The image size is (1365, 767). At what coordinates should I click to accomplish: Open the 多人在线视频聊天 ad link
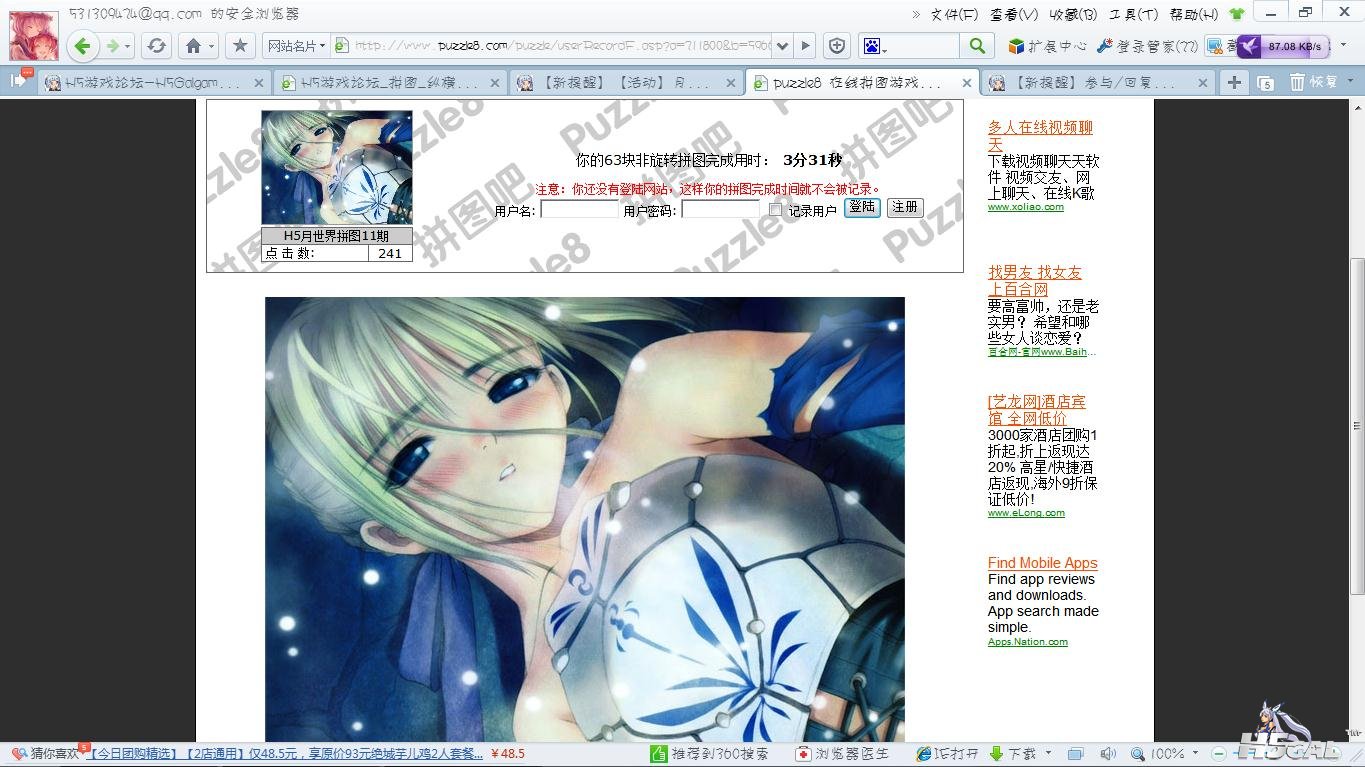pyautogui.click(x=1040, y=136)
